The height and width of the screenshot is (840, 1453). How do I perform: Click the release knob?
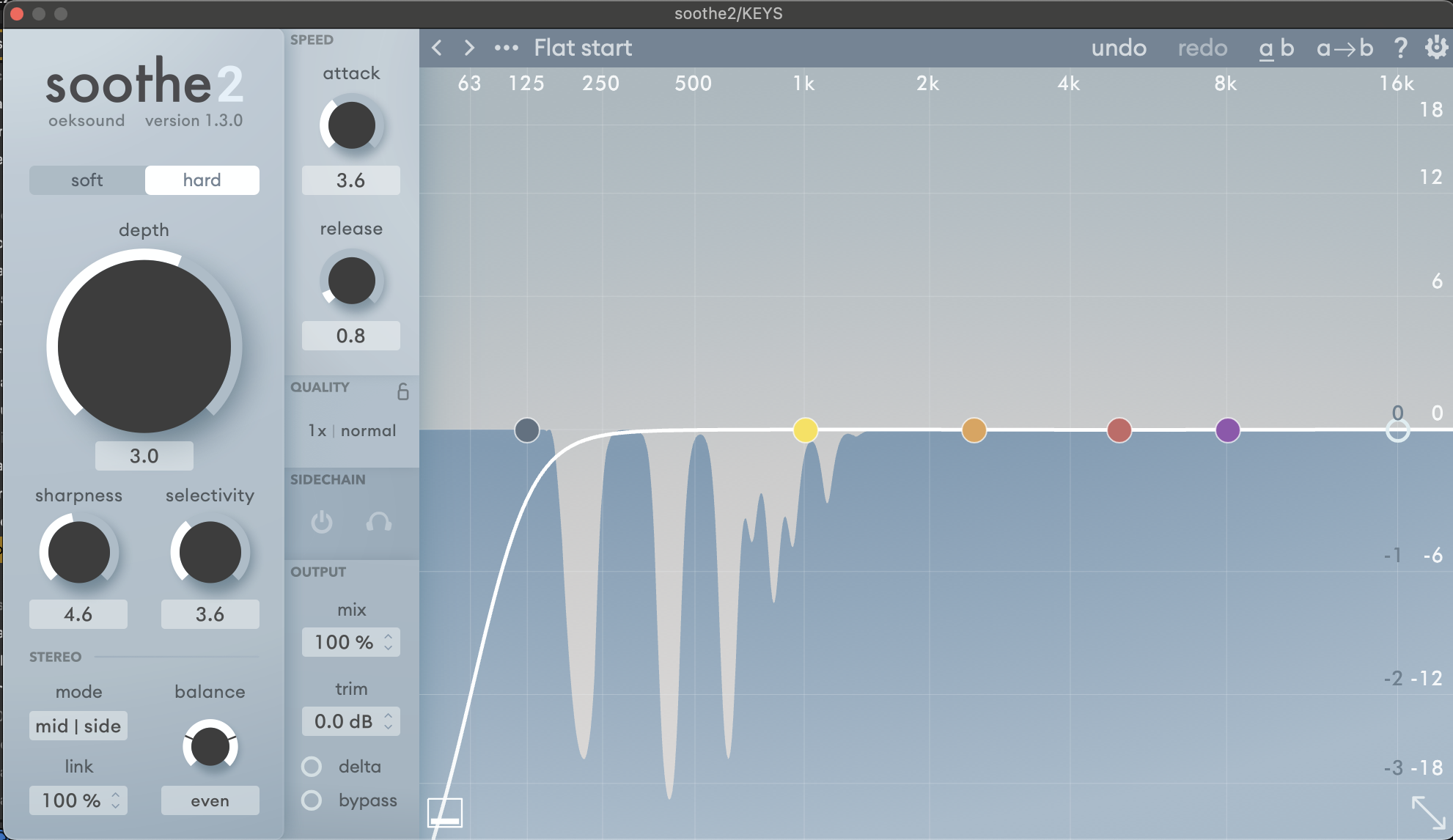[x=351, y=281]
